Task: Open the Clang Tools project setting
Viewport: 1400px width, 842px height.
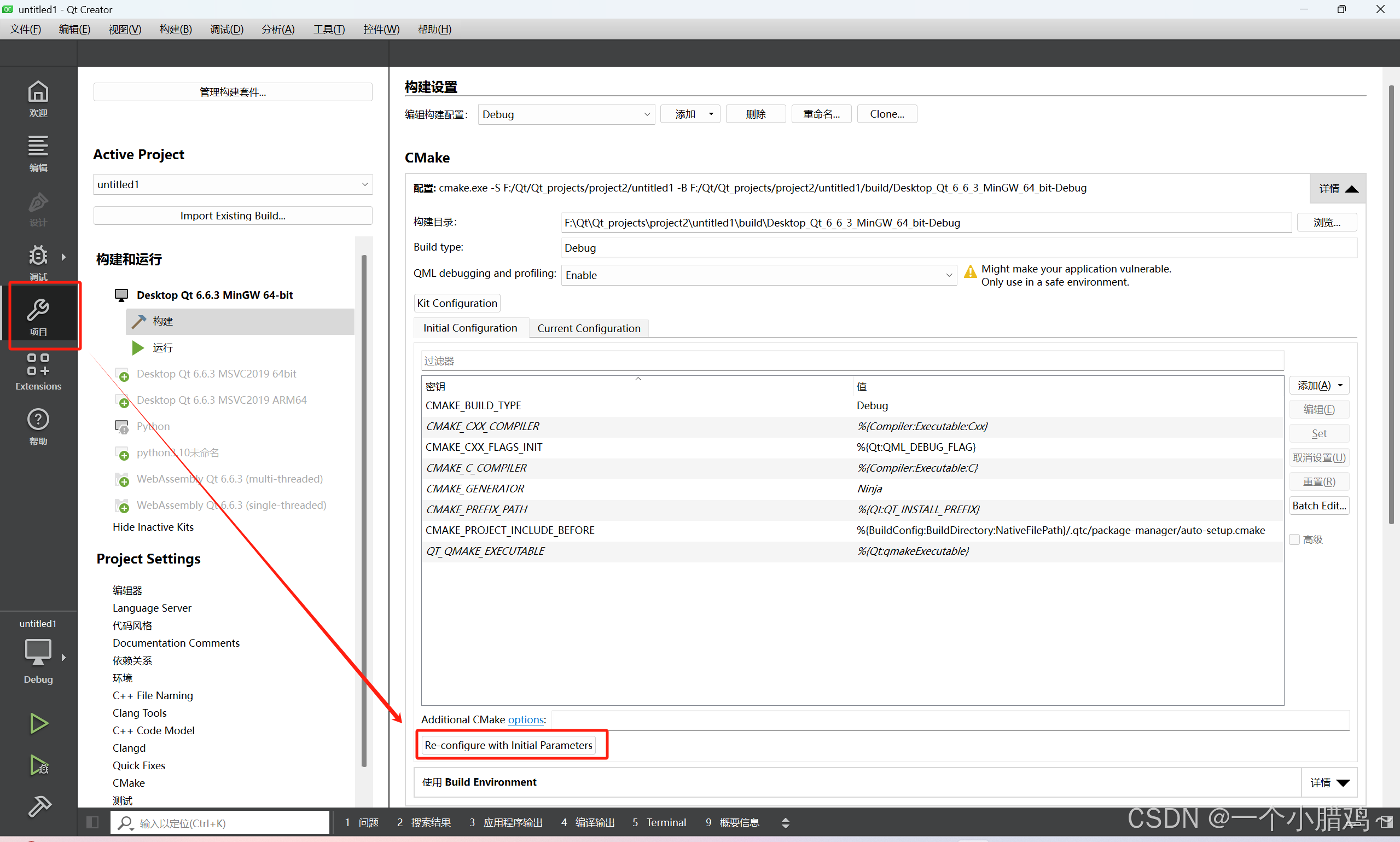Action: click(140, 713)
